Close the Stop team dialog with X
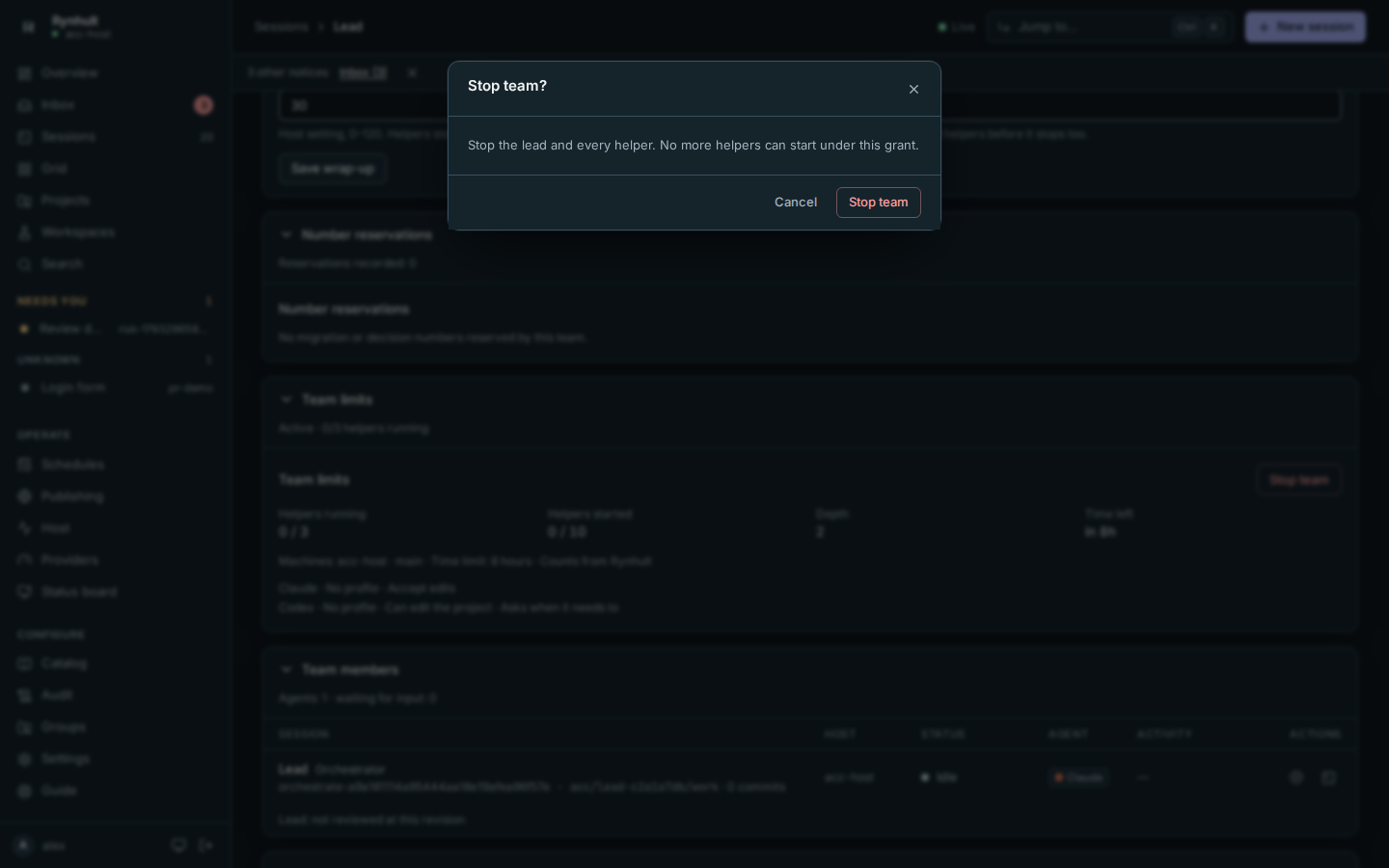This screenshot has height=868, width=1389. pyautogui.click(x=913, y=90)
